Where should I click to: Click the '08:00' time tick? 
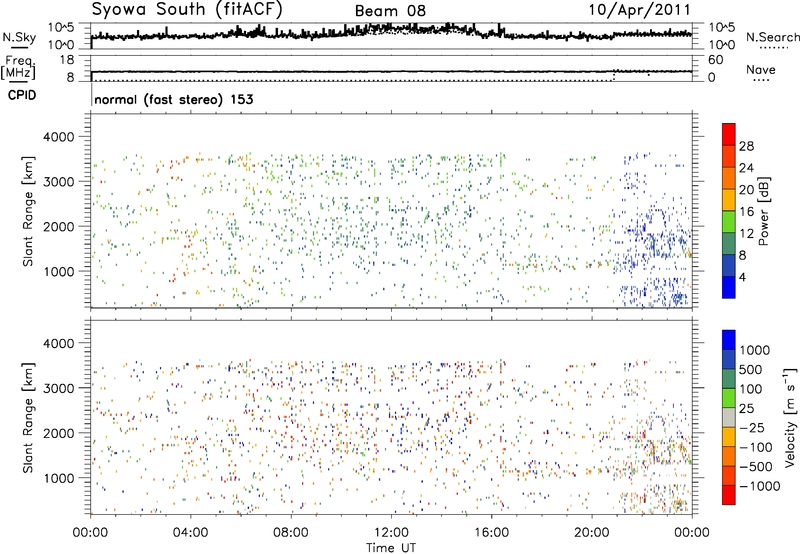click(x=291, y=533)
